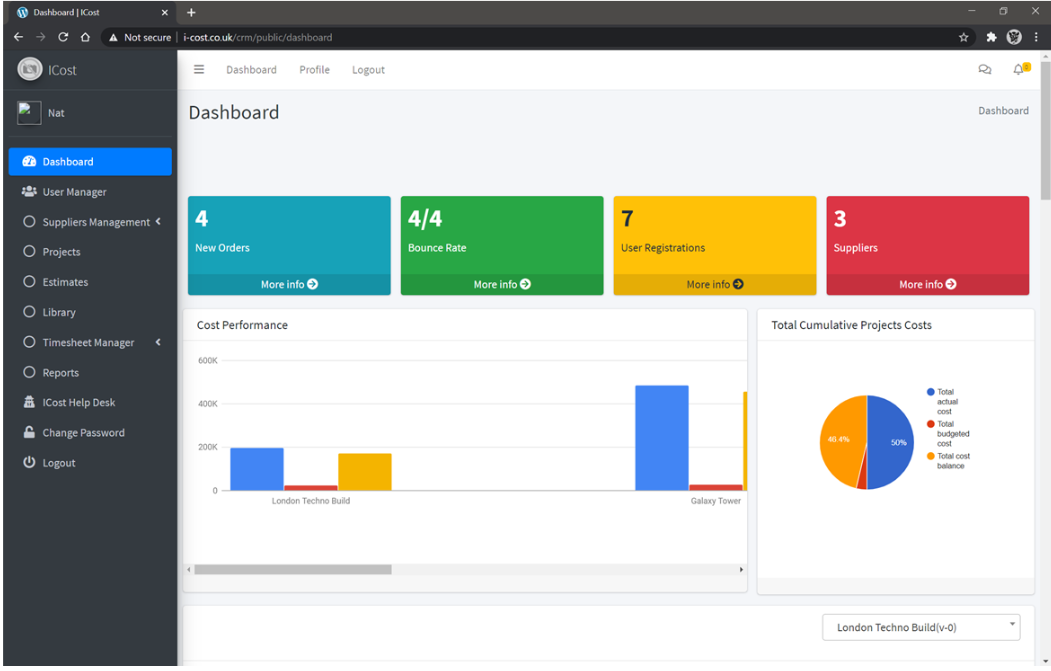Bookmark this page with star icon
The width and height of the screenshot is (1051, 671).
[963, 37]
